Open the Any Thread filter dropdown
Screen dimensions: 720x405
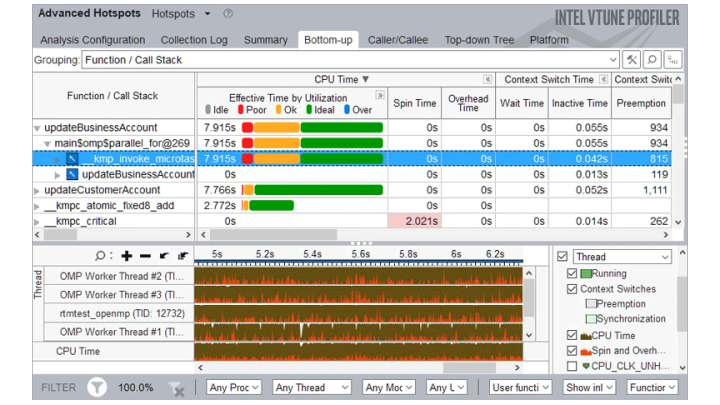click(313, 387)
